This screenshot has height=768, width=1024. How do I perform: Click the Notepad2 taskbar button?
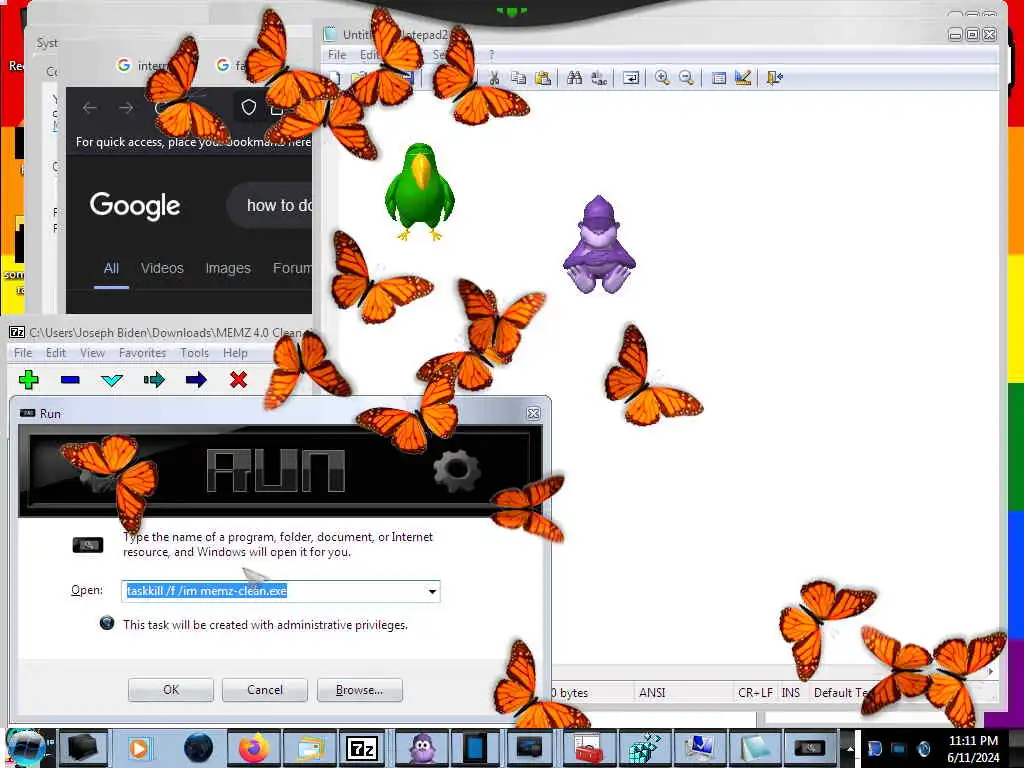[x=756, y=748]
